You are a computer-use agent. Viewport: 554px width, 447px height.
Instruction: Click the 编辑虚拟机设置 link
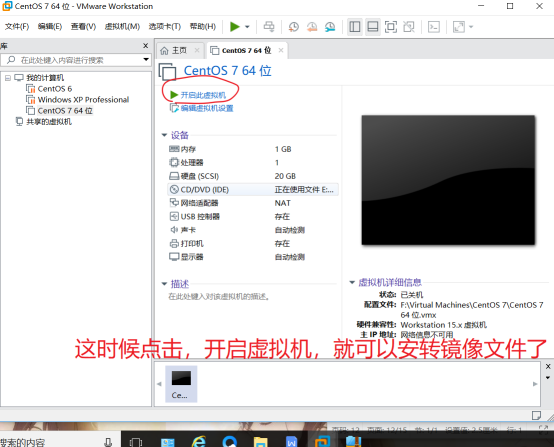[x=207, y=108]
